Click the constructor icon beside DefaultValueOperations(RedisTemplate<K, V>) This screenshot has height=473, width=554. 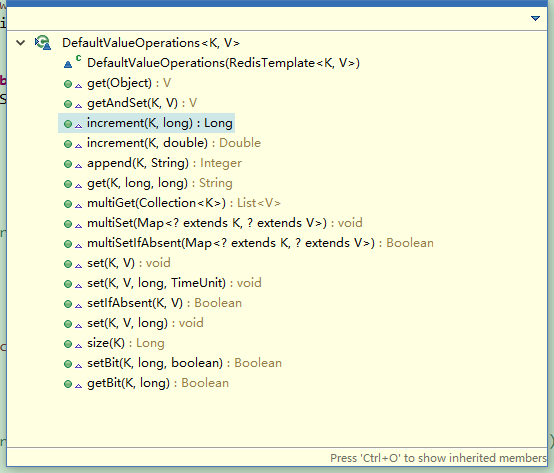click(x=72, y=63)
